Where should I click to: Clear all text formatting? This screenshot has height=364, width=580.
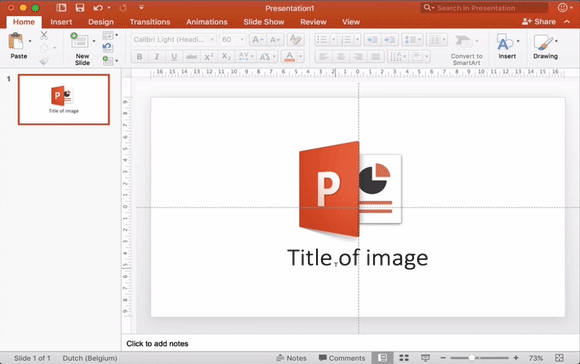[296, 40]
